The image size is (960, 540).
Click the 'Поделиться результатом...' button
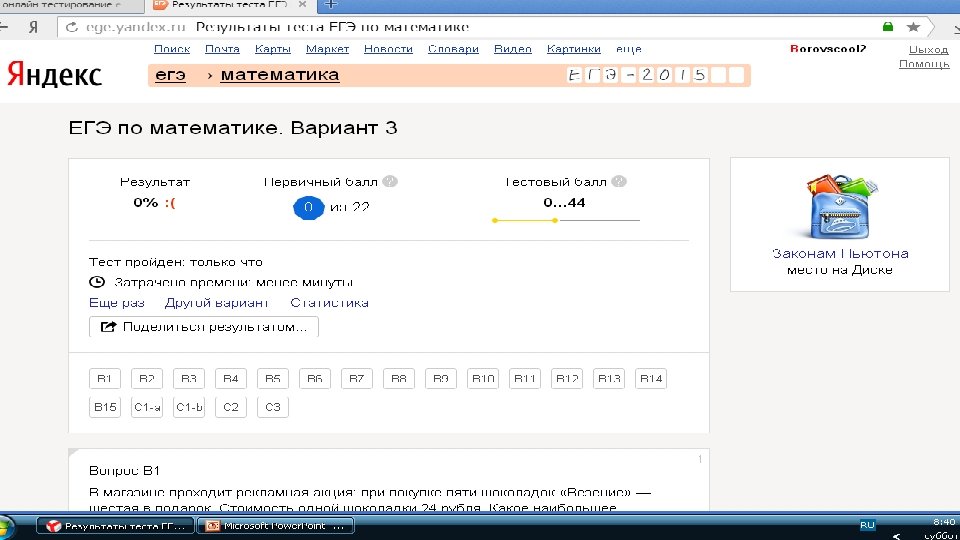204,326
